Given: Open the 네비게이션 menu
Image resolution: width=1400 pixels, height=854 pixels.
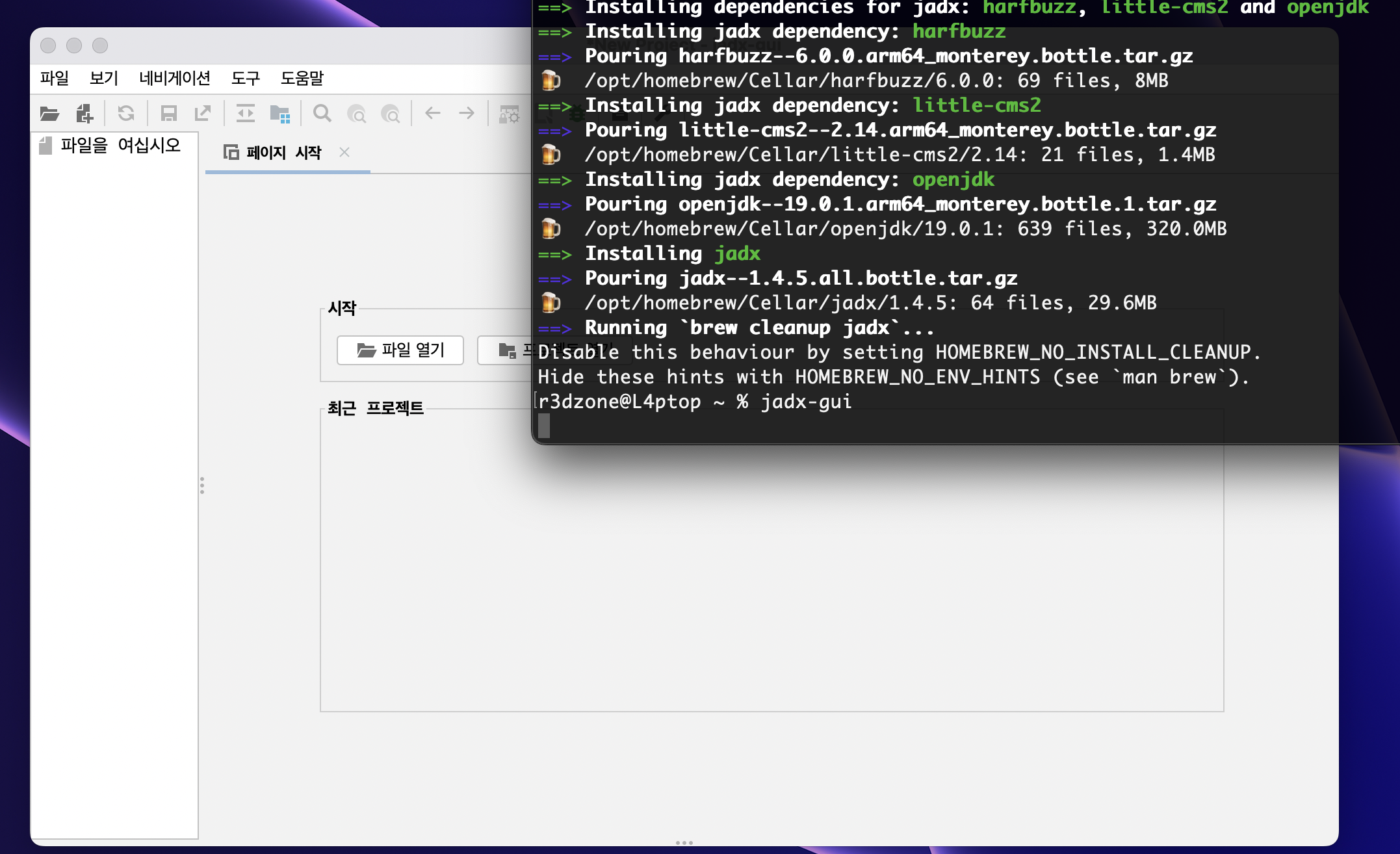Looking at the screenshot, I should tap(175, 78).
